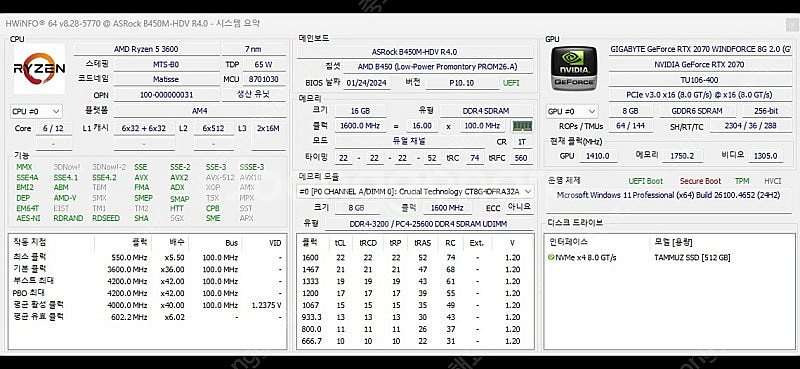
Task: Click the L2 cache value 6x512
Action: click(x=213, y=129)
